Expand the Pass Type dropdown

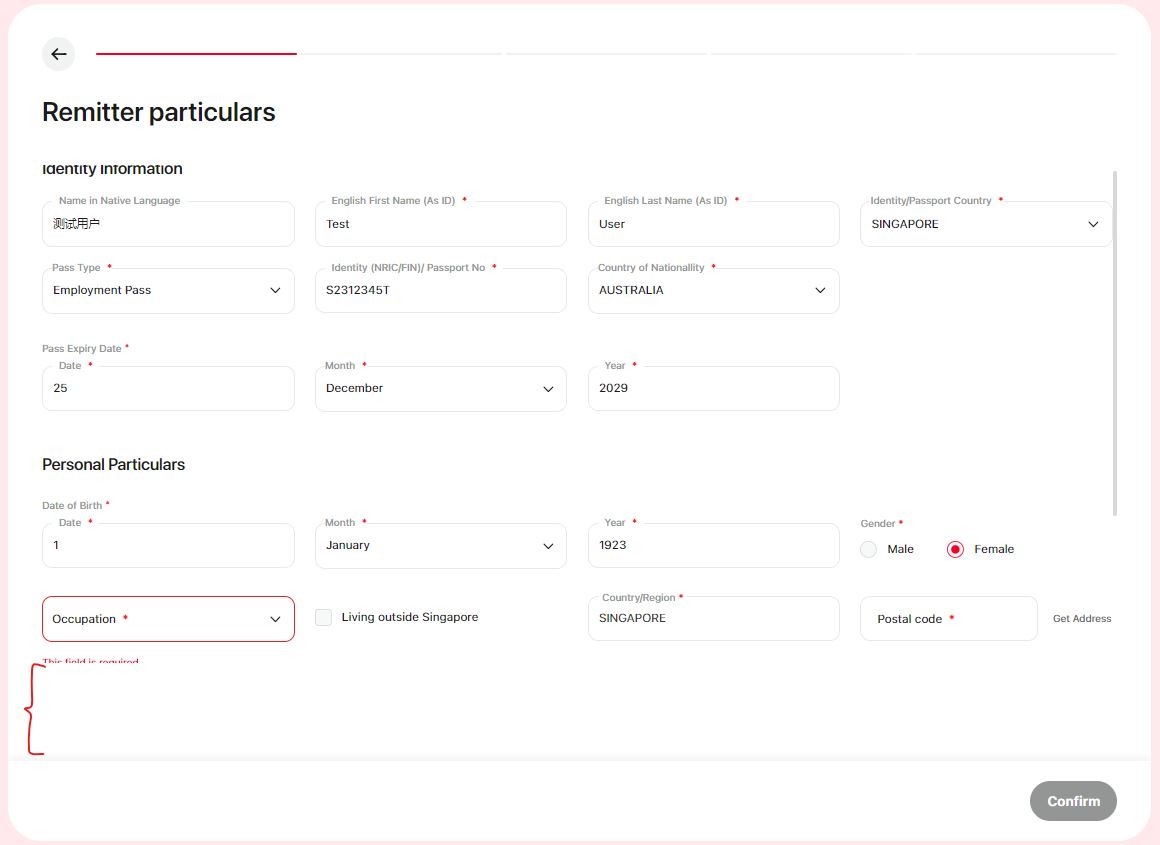tap(168, 290)
